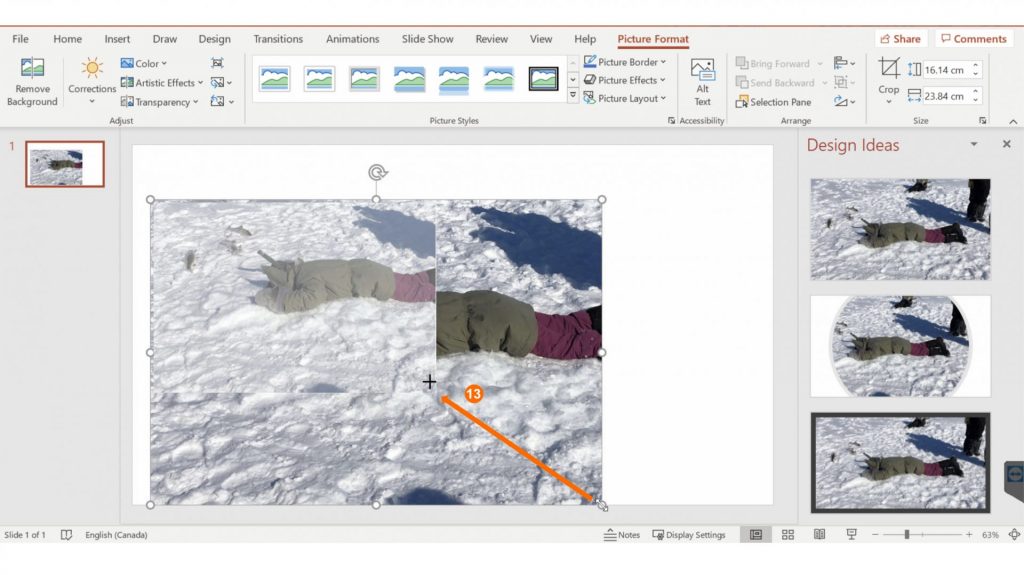Image resolution: width=1024 pixels, height=575 pixels.
Task: Switch to Slide Sorter view
Action: (x=788, y=535)
